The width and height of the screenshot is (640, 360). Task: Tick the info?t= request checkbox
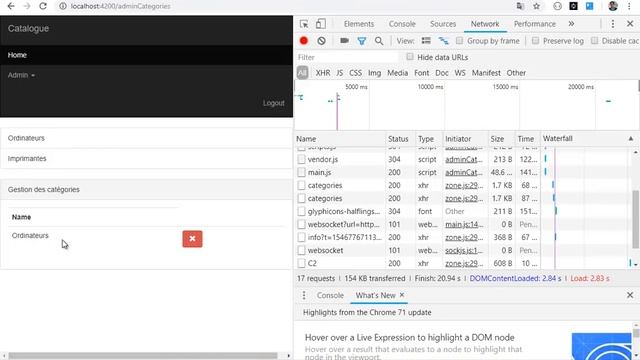(301, 237)
